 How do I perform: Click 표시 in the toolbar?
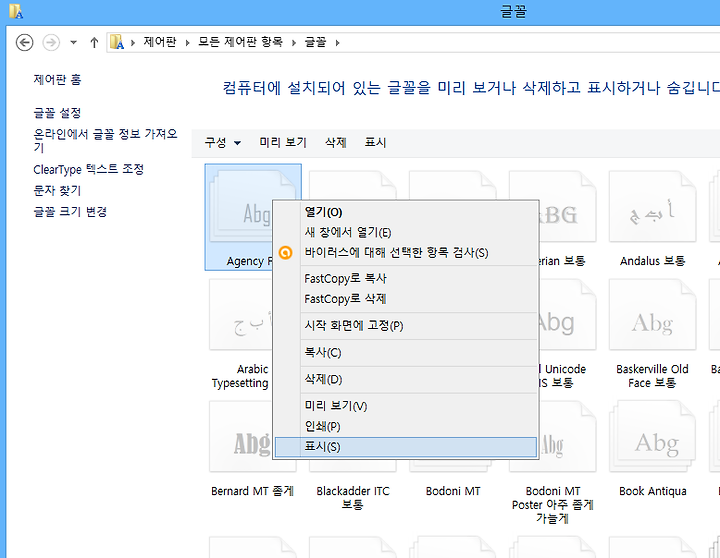pos(375,142)
